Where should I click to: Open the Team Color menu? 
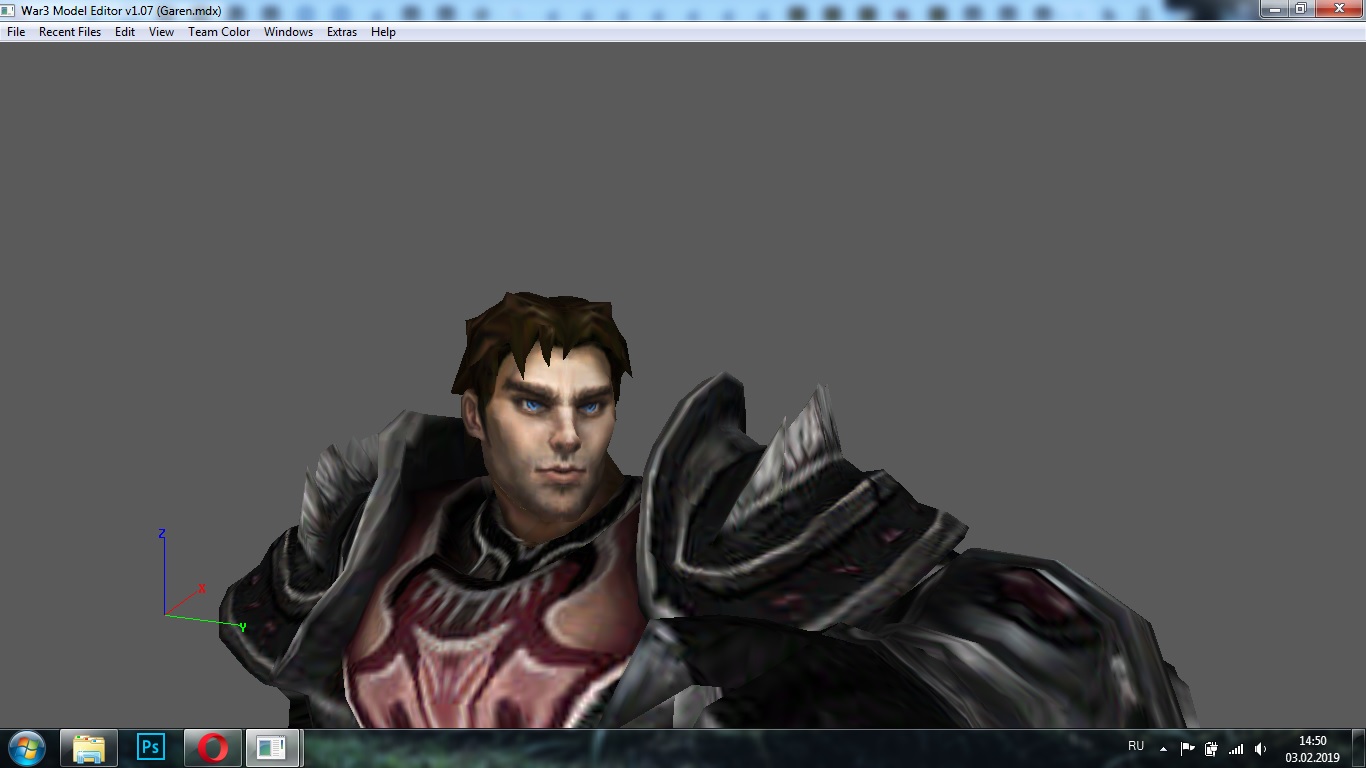(x=219, y=32)
